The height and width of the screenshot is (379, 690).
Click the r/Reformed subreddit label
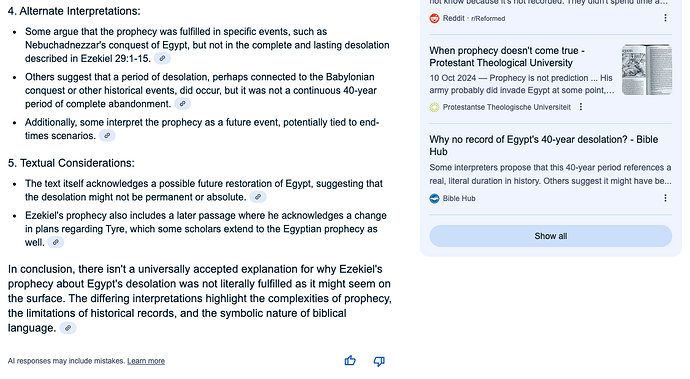[x=488, y=18]
